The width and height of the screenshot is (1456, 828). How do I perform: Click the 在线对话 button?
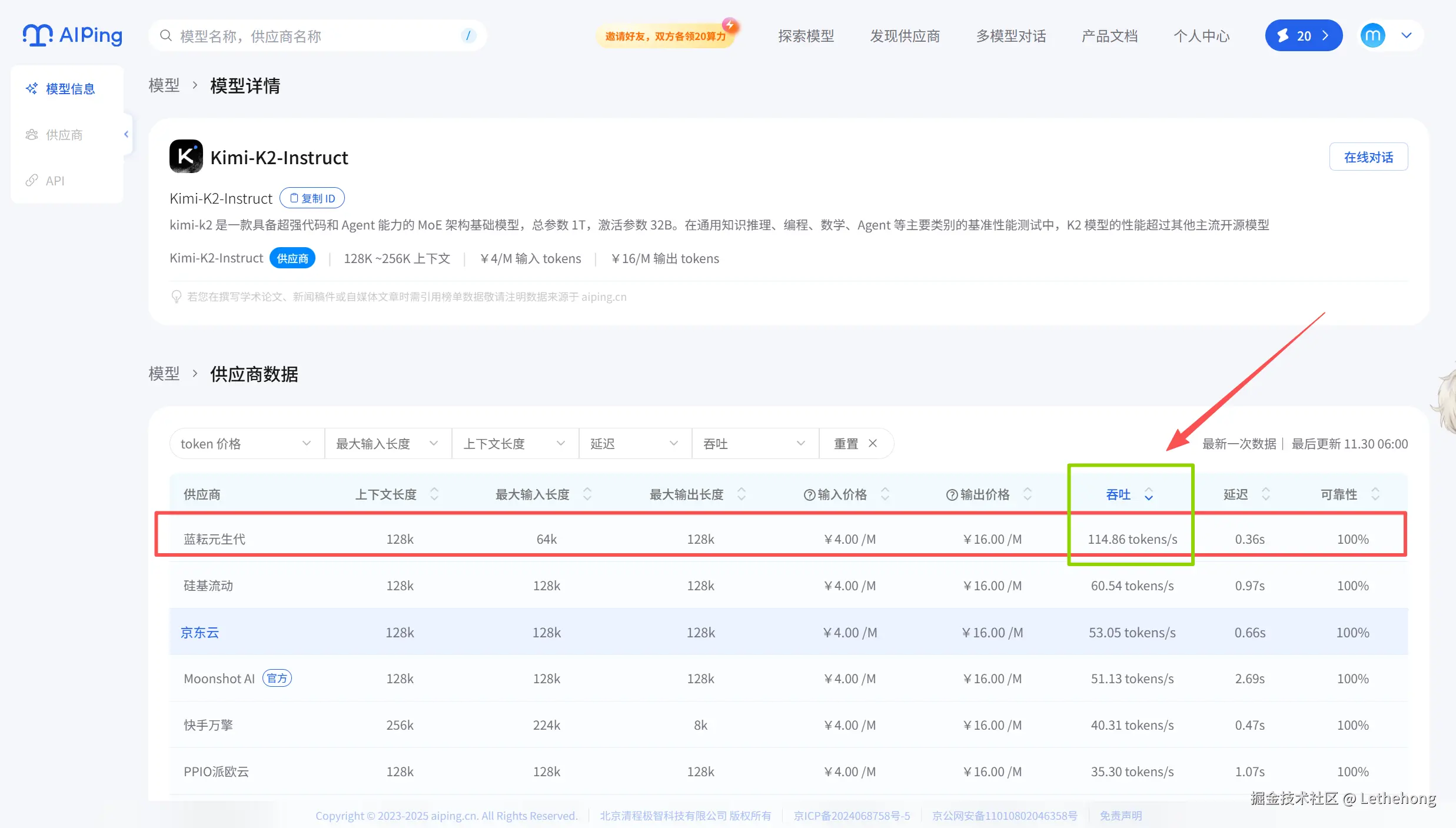[1368, 157]
